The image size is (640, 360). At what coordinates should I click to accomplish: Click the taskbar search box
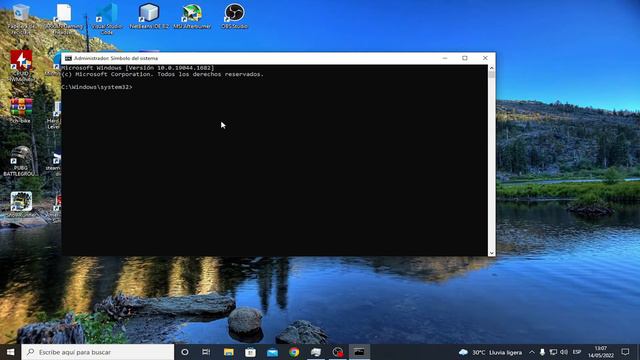pos(98,352)
